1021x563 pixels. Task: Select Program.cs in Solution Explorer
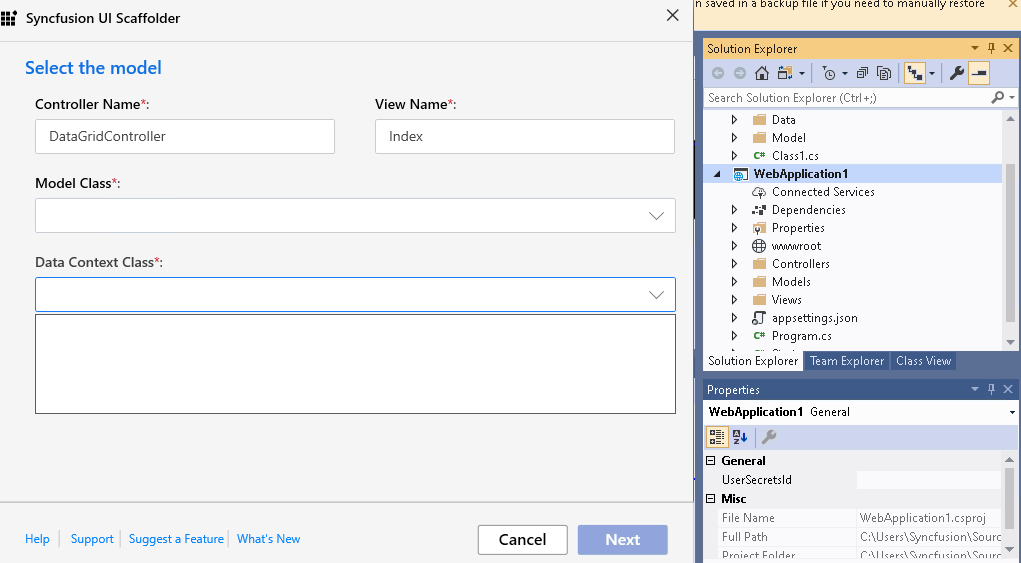[x=801, y=336]
